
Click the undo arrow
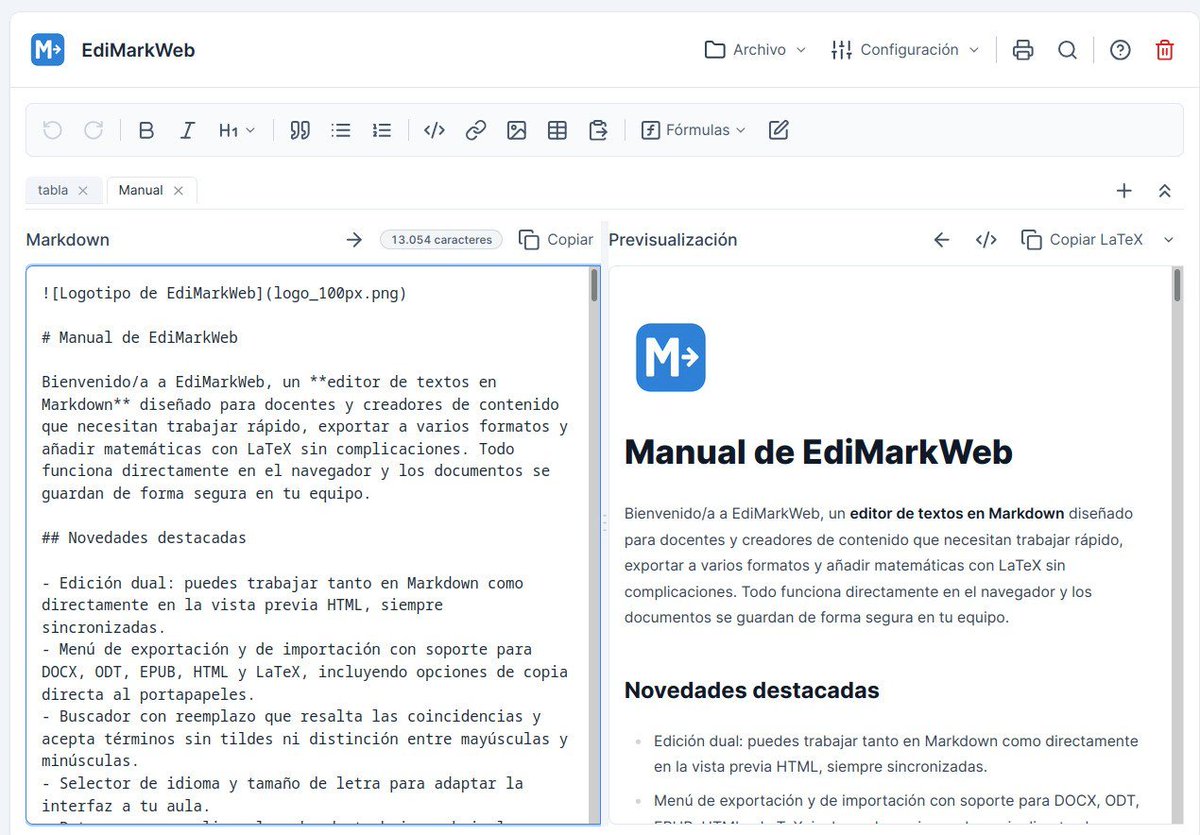pos(52,130)
